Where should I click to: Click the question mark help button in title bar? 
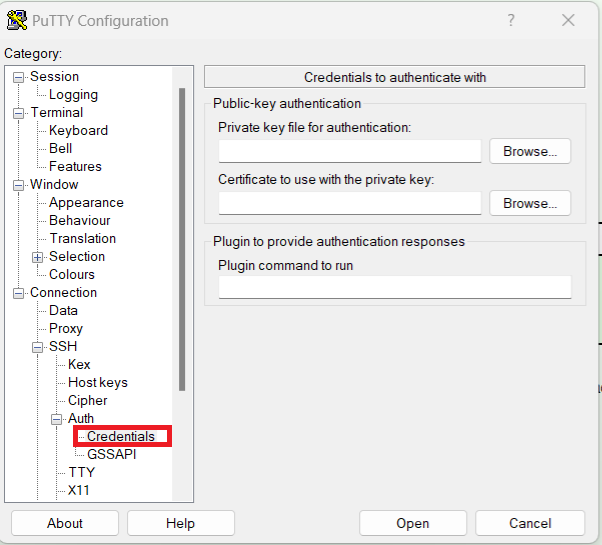(x=511, y=20)
